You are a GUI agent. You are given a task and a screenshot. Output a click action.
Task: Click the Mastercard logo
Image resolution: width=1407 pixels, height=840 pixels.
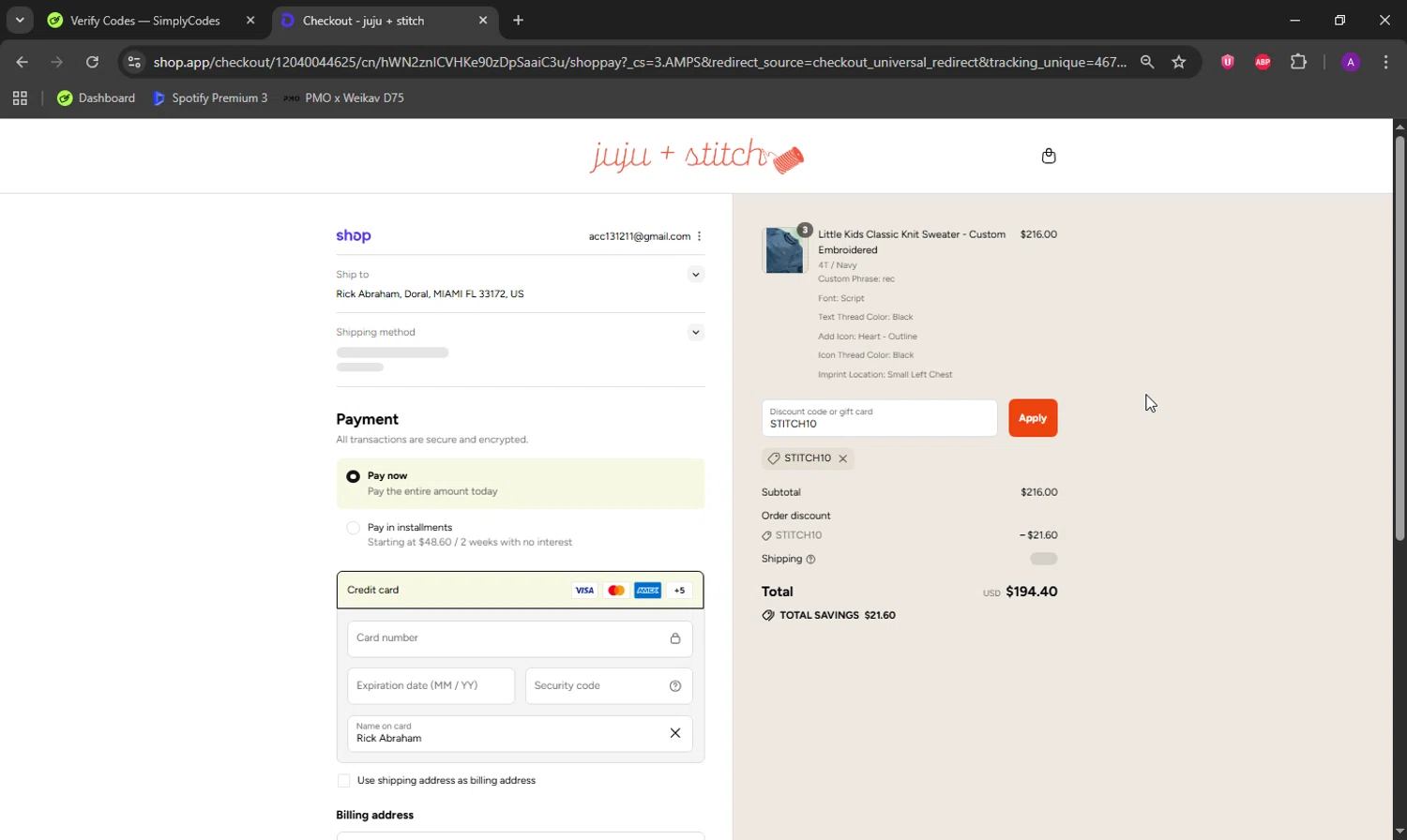point(616,591)
